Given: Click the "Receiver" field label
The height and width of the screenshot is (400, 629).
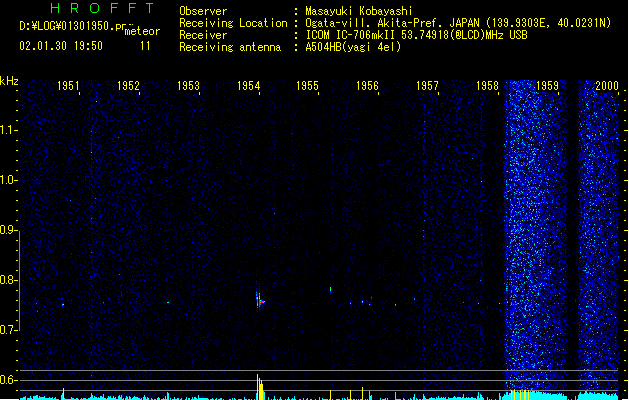Looking at the screenshot, I should pos(203,35).
